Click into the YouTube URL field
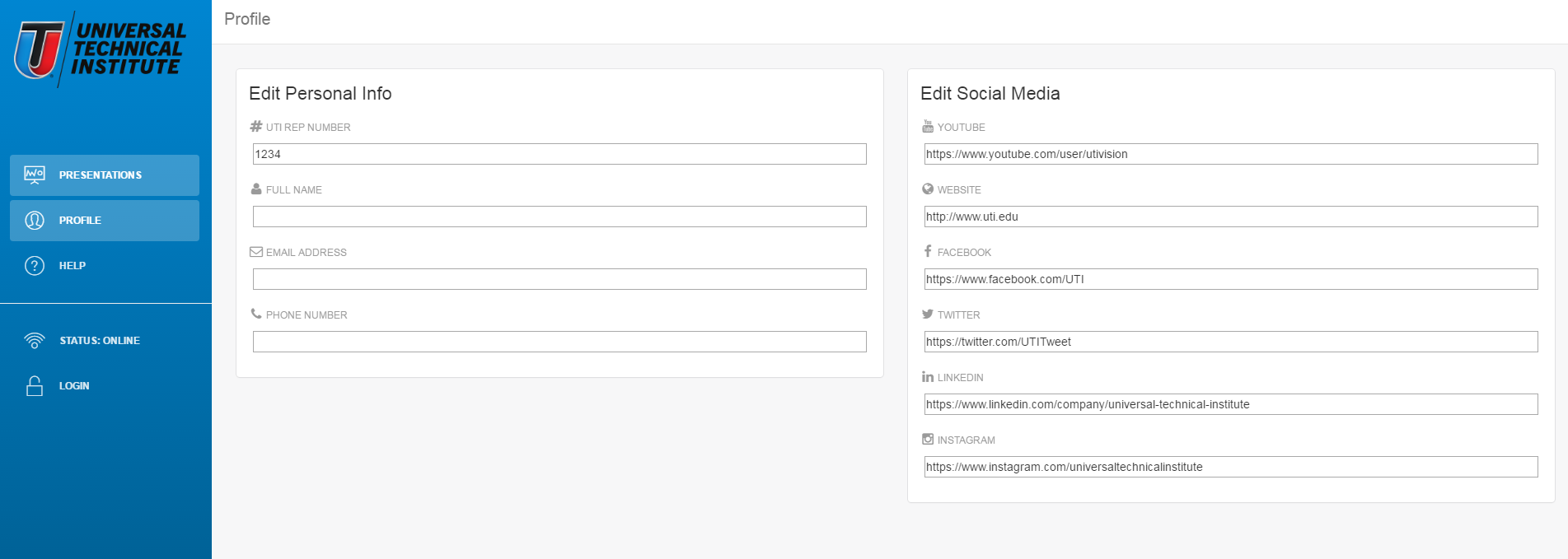This screenshot has height=559, width=1568. click(1231, 154)
